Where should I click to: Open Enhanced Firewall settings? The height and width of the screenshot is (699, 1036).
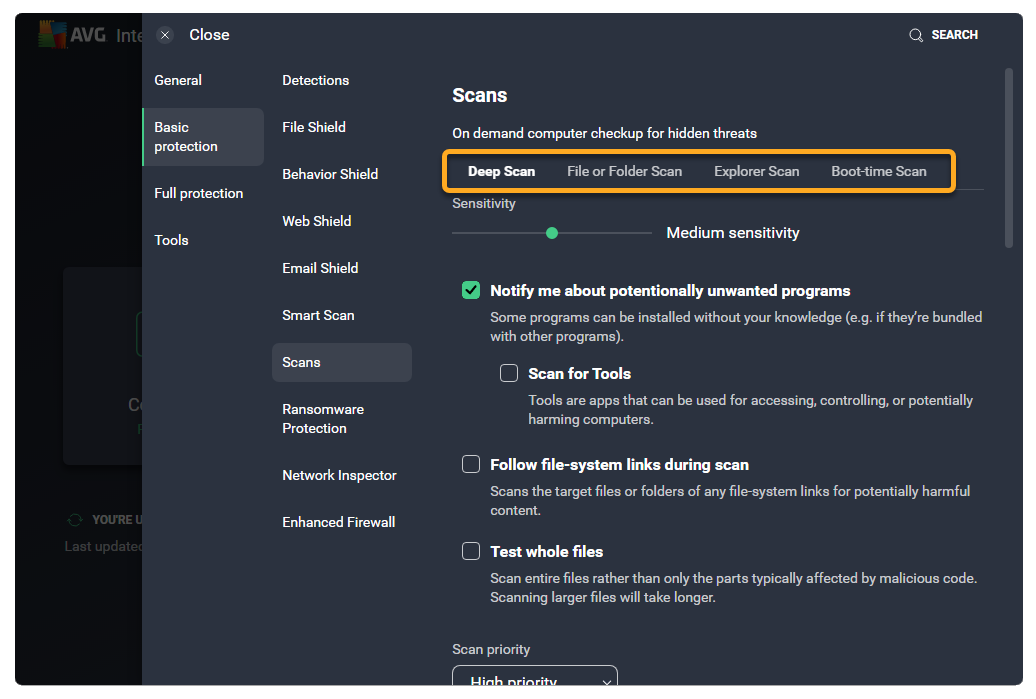tap(338, 522)
